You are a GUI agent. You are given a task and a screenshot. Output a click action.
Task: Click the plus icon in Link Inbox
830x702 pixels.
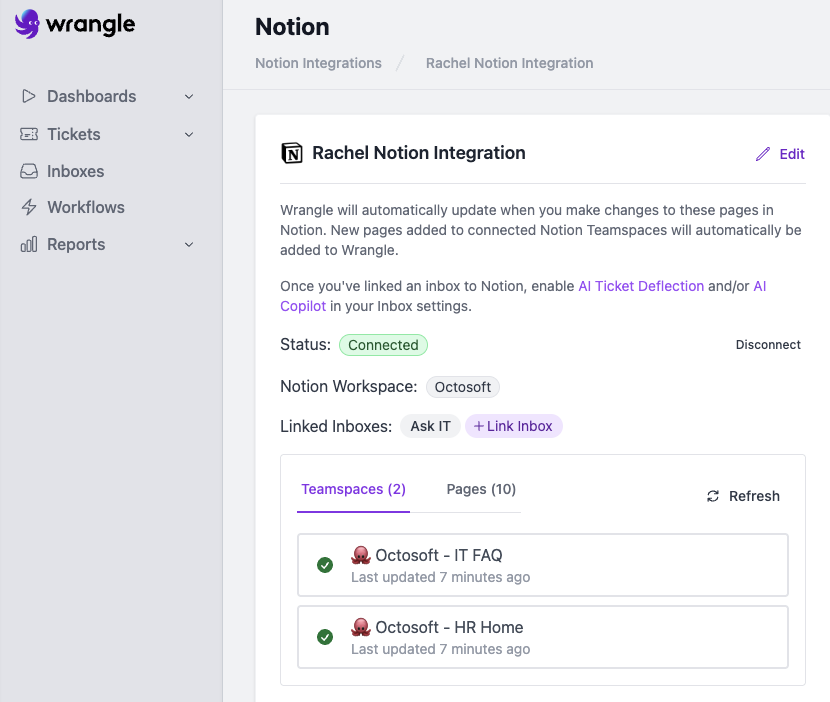(x=479, y=426)
